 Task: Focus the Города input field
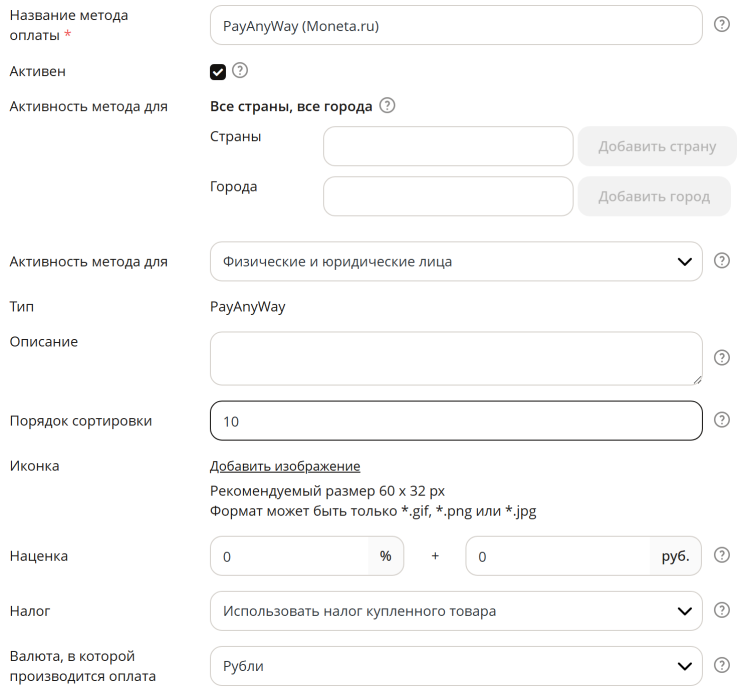(x=448, y=196)
